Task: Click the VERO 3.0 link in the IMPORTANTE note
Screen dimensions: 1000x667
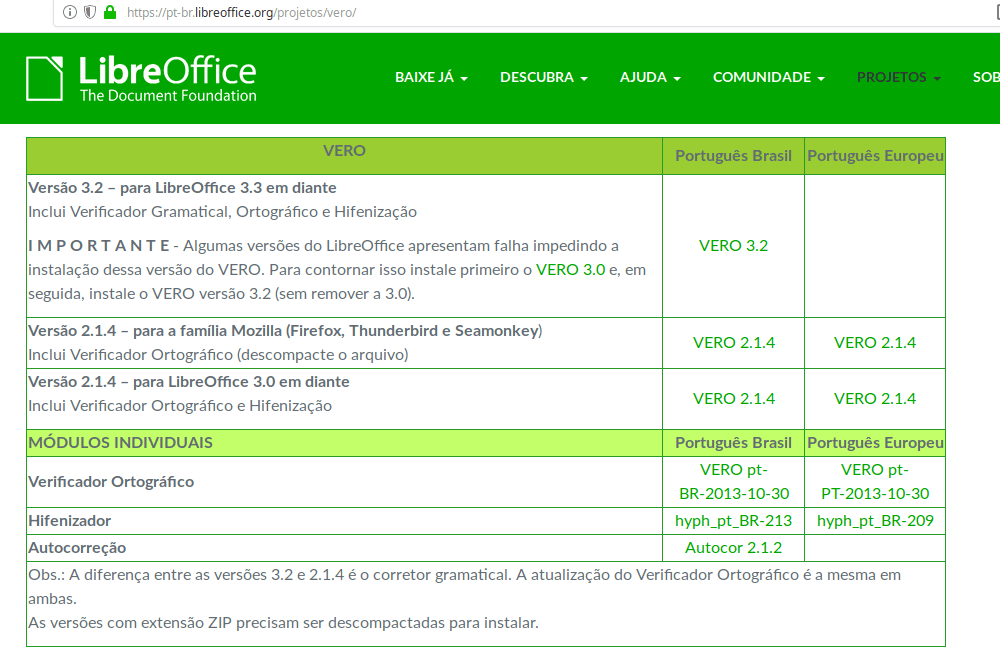Action: tap(570, 270)
